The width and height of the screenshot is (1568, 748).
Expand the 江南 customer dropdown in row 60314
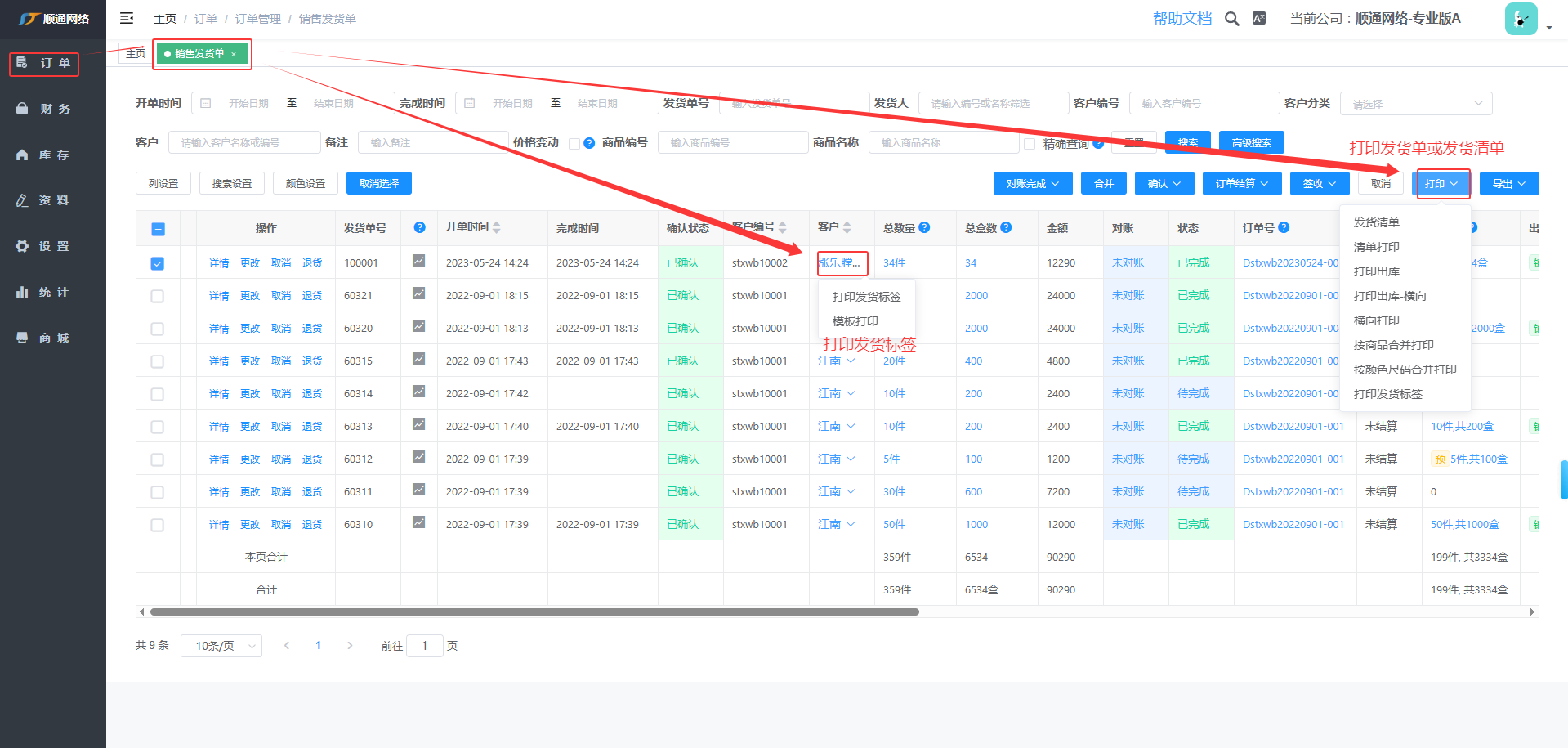click(837, 393)
